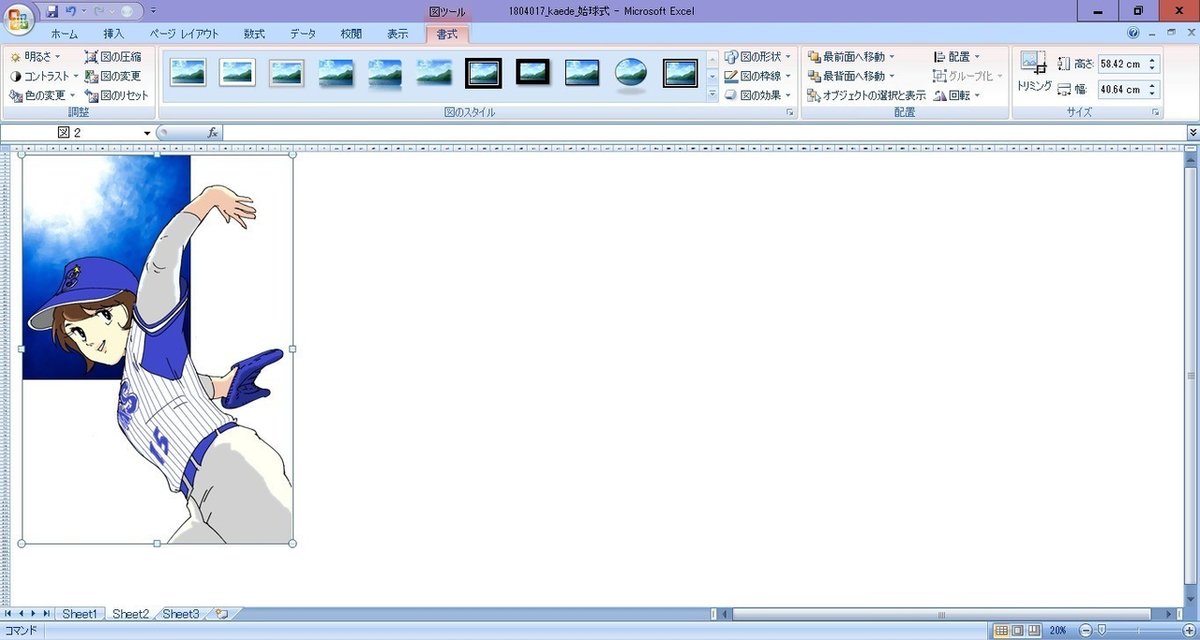Open the Name Box dropdown
The image size is (1200, 640).
coord(147,133)
